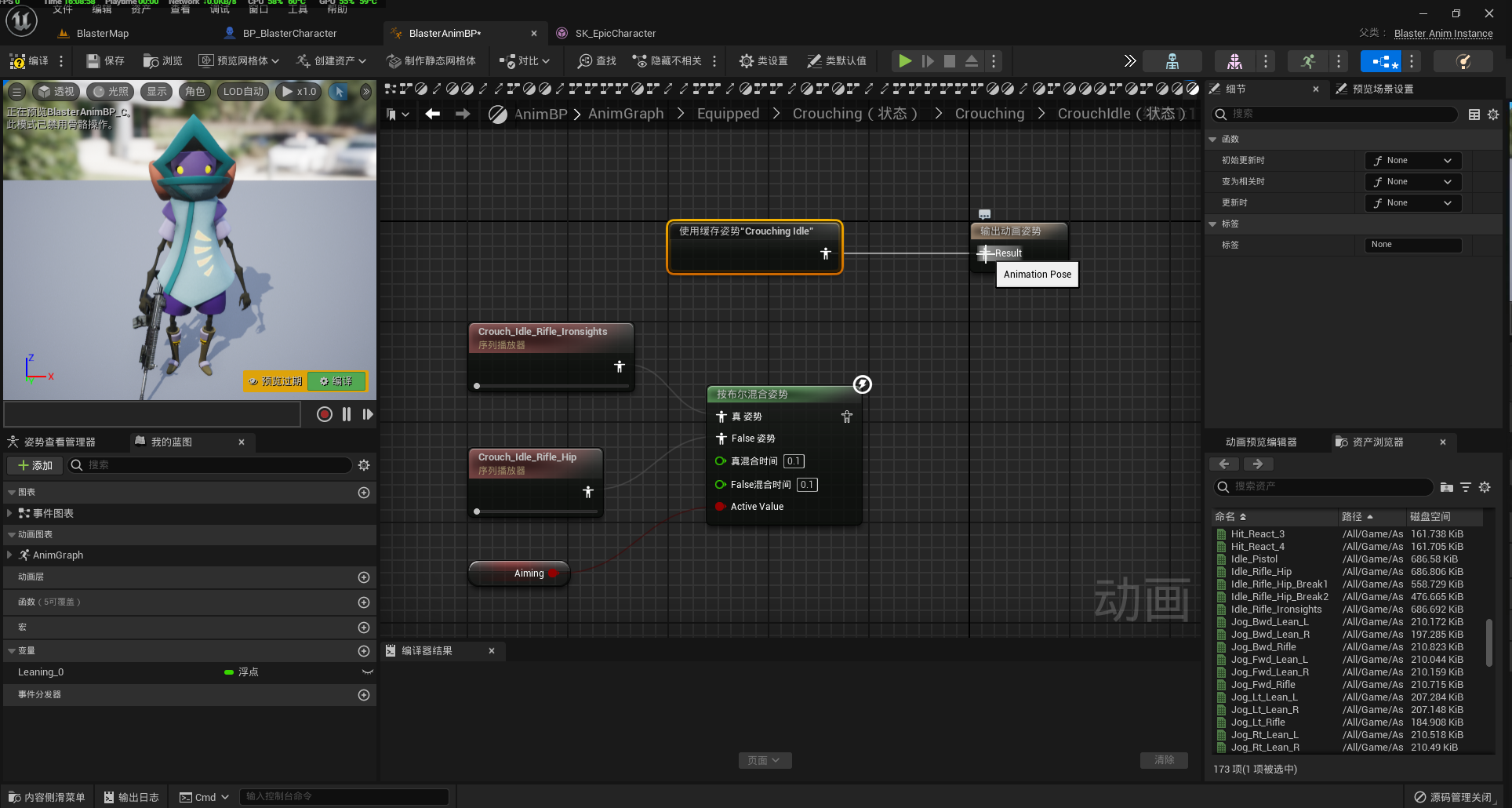Toggle Lit view mode in viewport
Viewport: 1512px width, 808px height.
pos(111,92)
